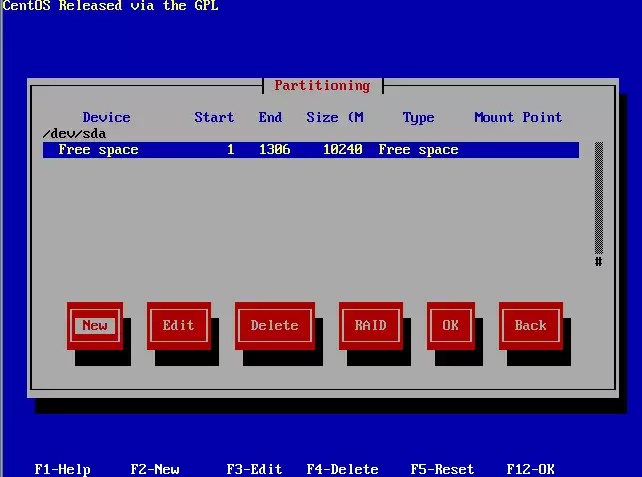The image size is (642, 477).
Task: Click the New partition button
Action: (x=95, y=326)
